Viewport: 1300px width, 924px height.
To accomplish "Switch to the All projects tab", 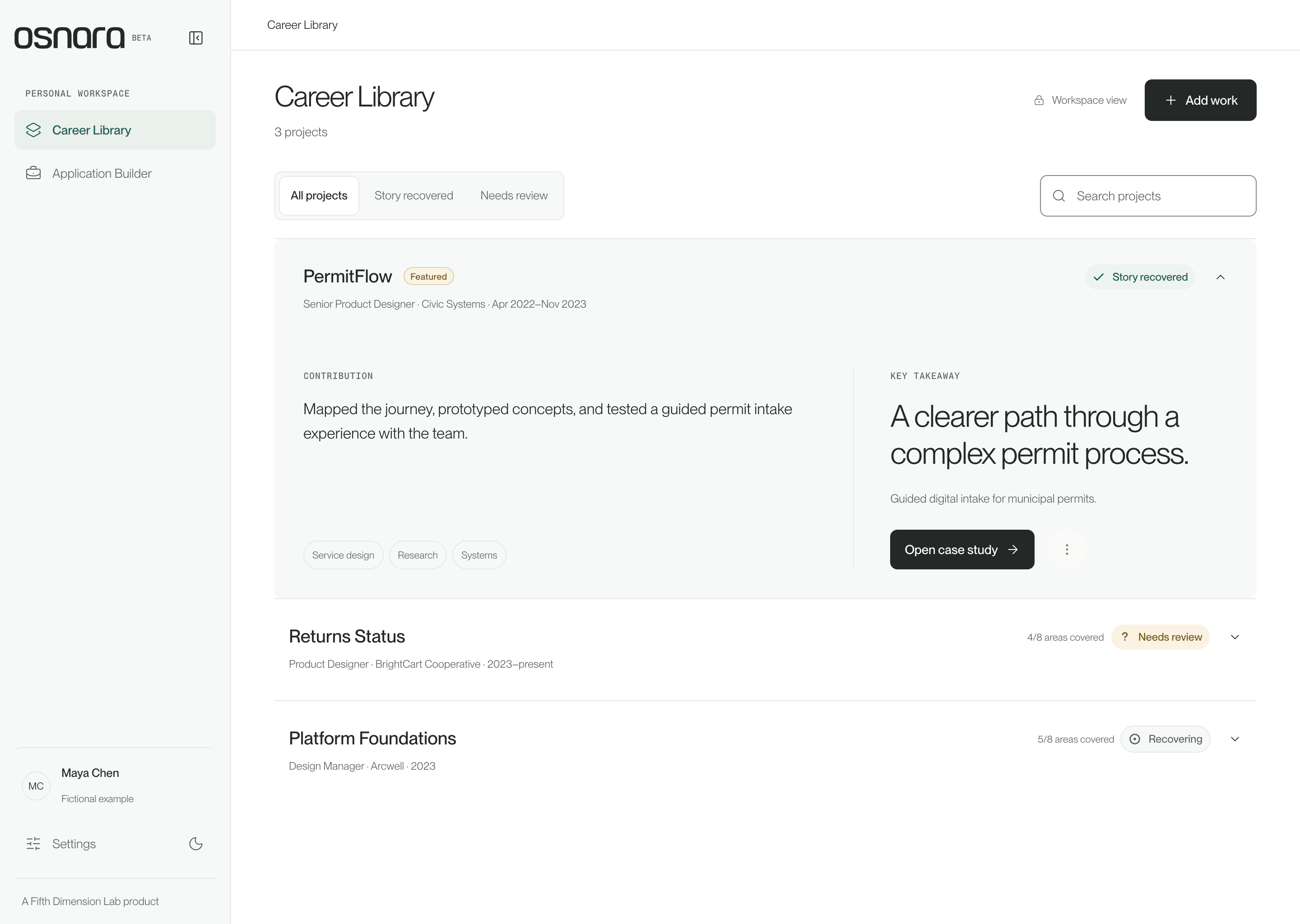I will [x=319, y=196].
